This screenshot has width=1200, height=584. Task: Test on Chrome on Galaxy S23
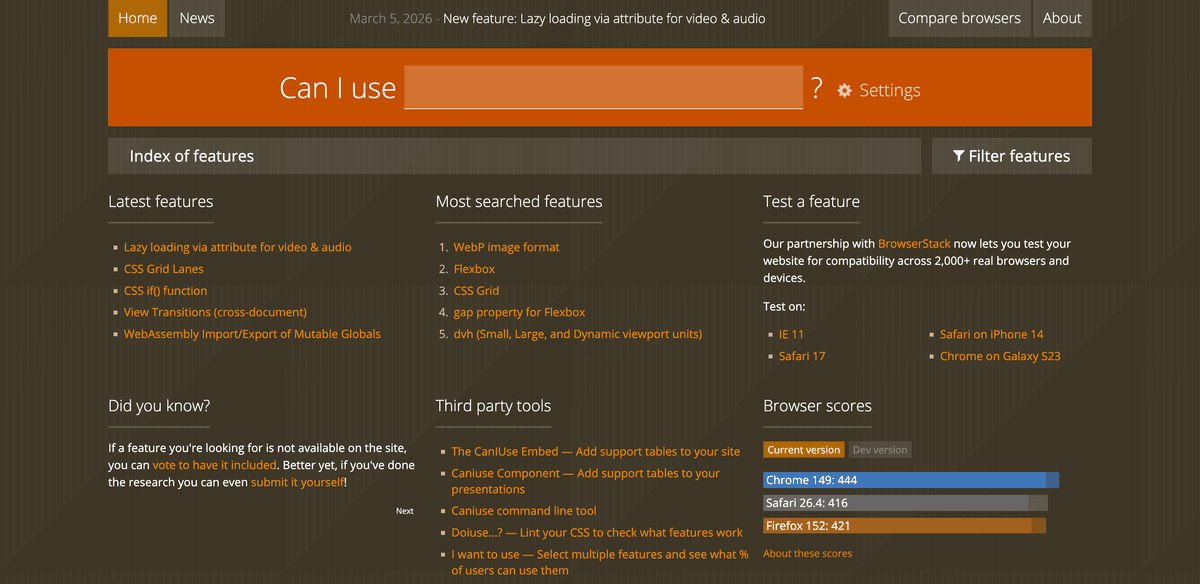(1000, 356)
